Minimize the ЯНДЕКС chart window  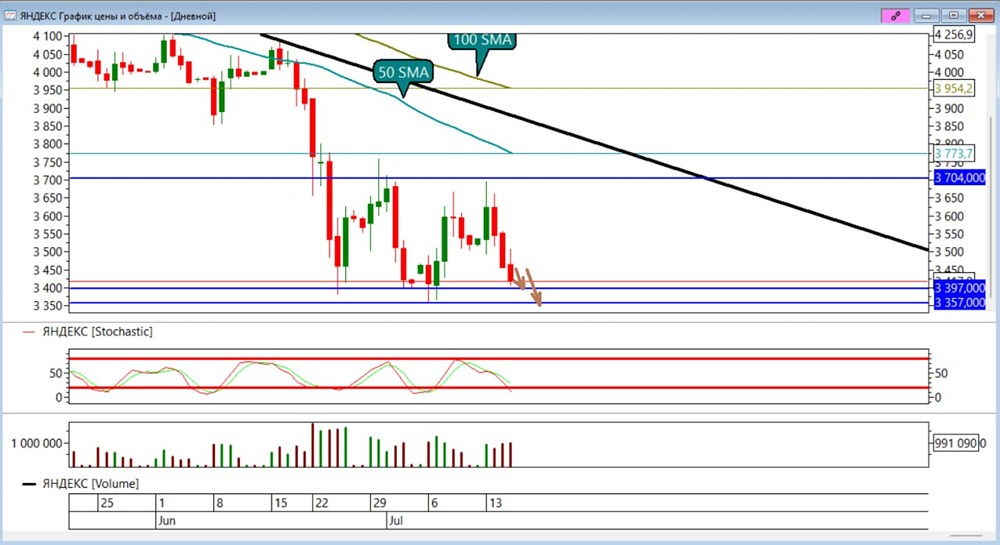click(926, 15)
